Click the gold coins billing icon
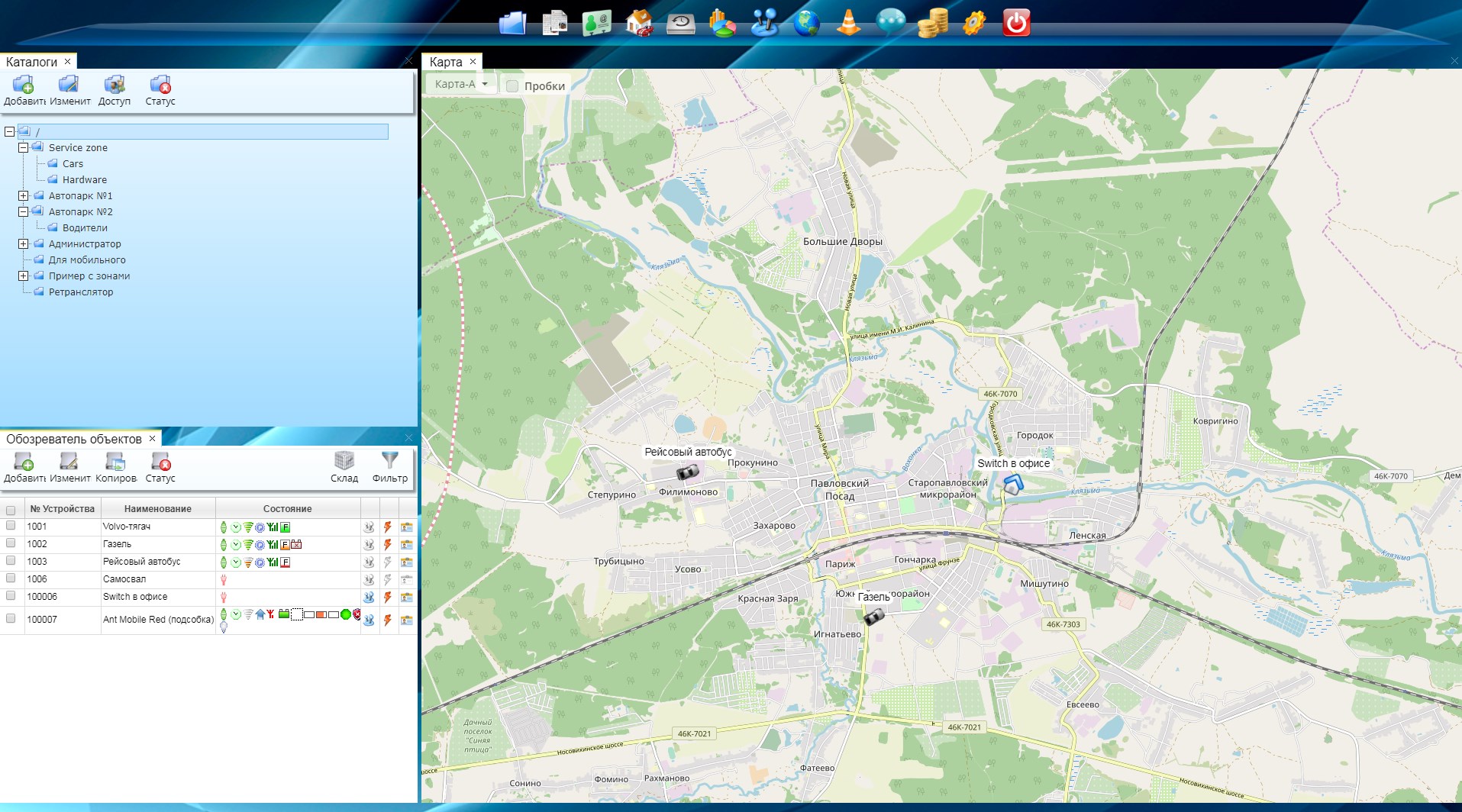The width and height of the screenshot is (1462, 812). pos(932,23)
